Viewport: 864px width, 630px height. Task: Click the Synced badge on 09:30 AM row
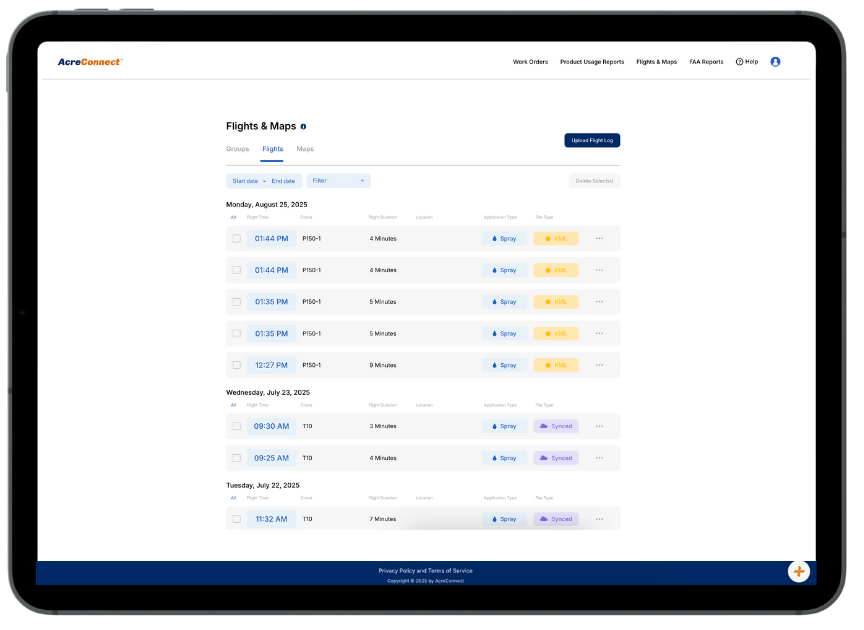tap(556, 427)
